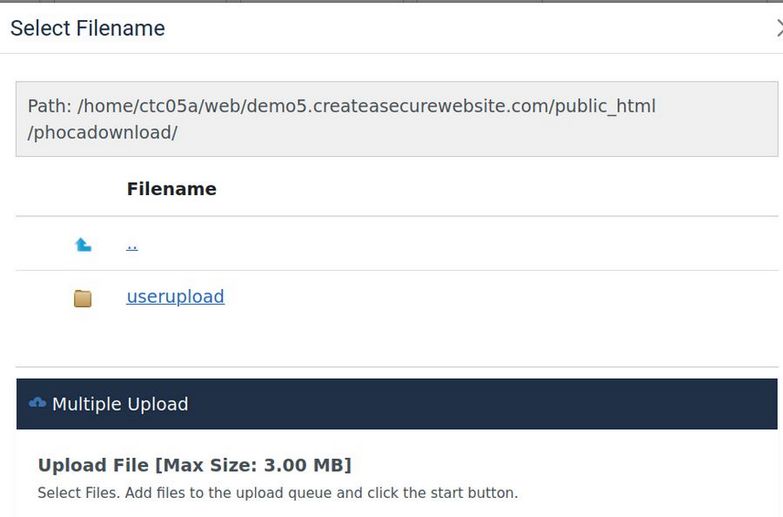Screen dimensions: 783x517
Task: Click blank space right of userupload row
Action: 500,297
